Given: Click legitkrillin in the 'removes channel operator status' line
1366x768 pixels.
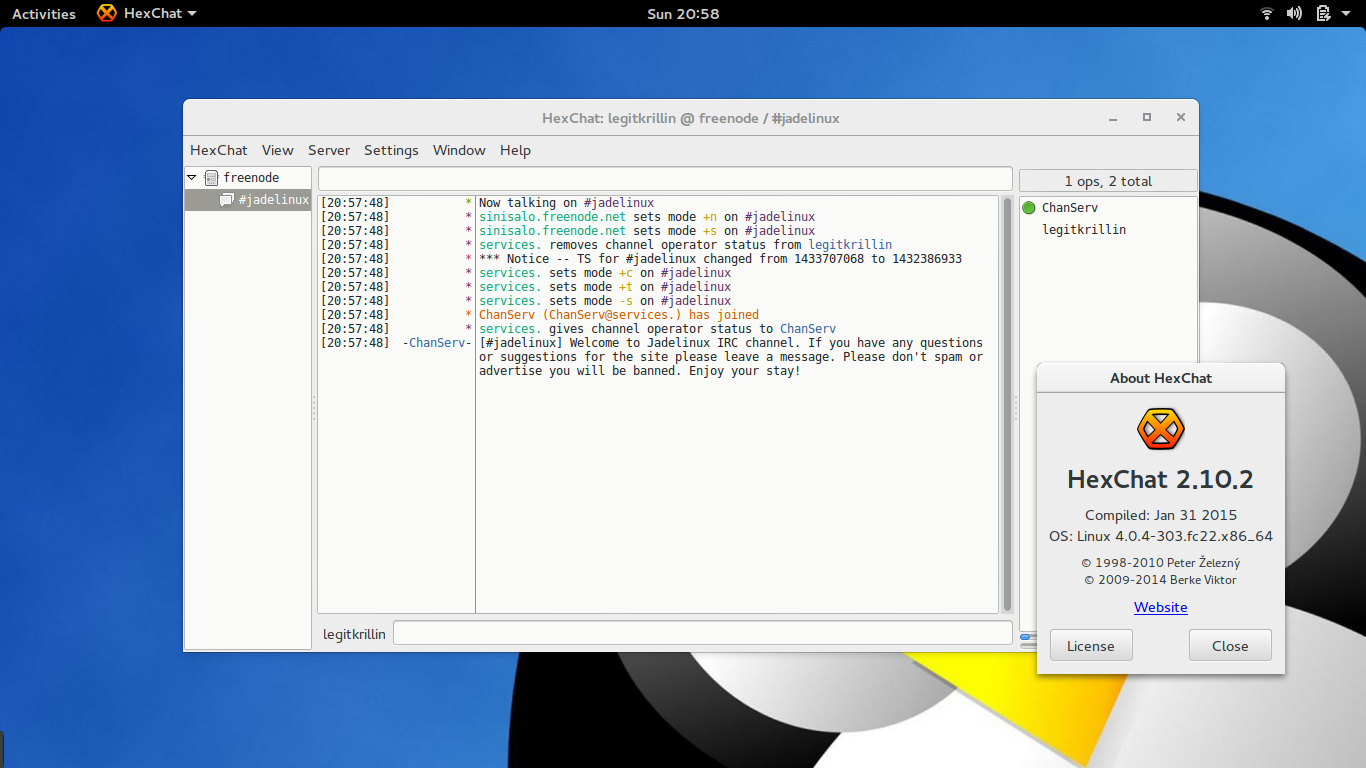Looking at the screenshot, I should point(850,245).
